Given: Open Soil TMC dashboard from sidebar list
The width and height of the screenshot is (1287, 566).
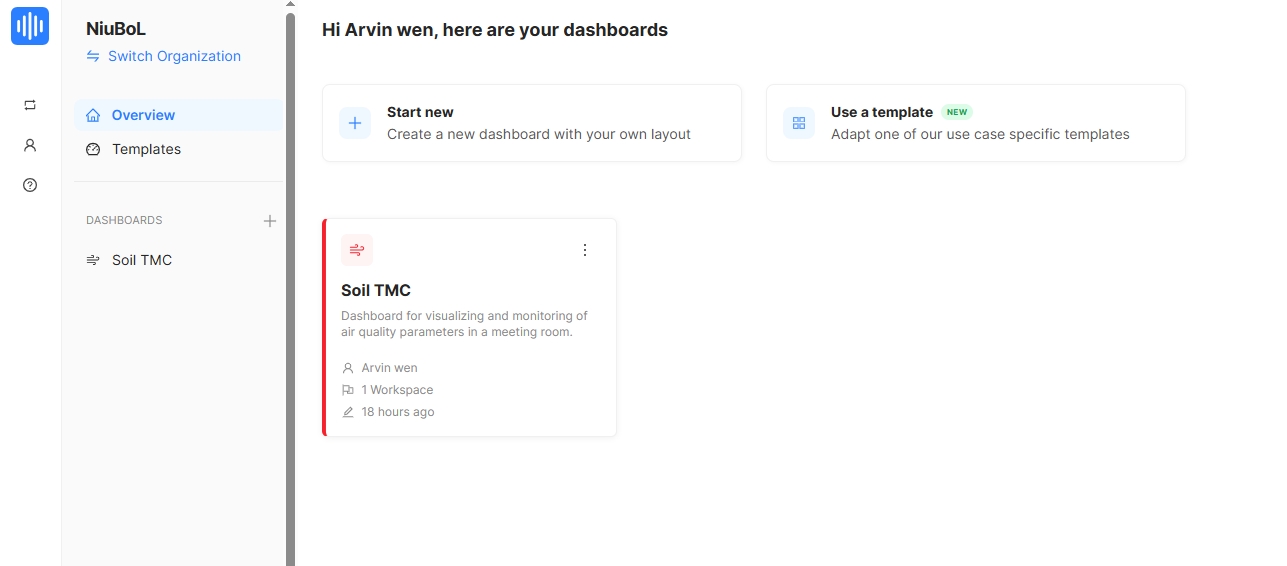Looking at the screenshot, I should pyautogui.click(x=142, y=260).
